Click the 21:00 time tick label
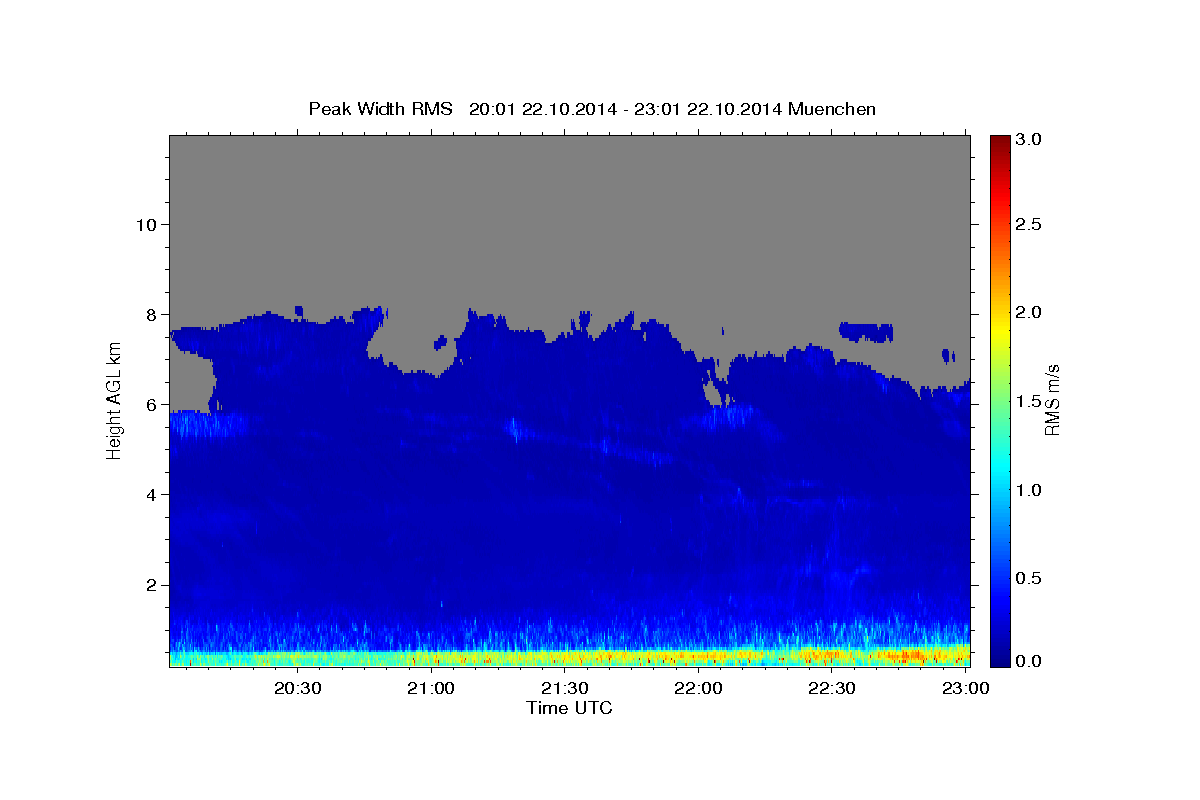The height and width of the screenshot is (800, 1200). click(x=431, y=688)
